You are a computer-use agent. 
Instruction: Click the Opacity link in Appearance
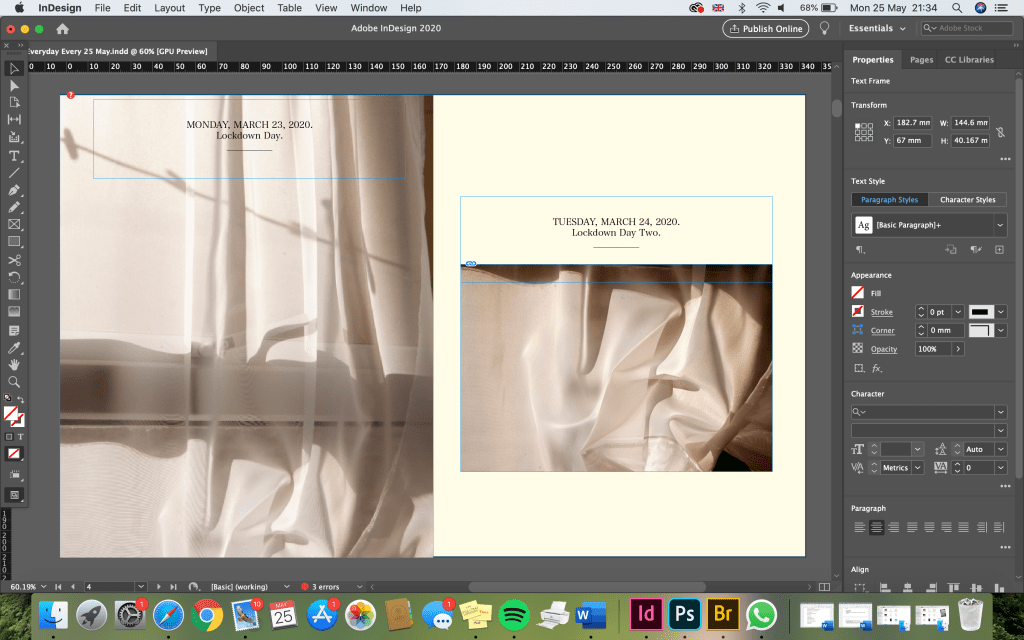coord(883,349)
